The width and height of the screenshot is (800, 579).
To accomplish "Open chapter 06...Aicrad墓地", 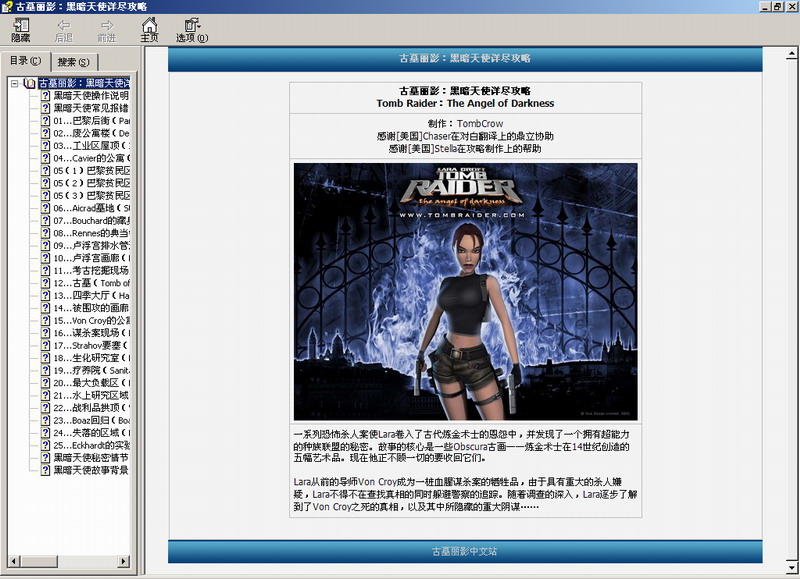I will click(x=91, y=208).
